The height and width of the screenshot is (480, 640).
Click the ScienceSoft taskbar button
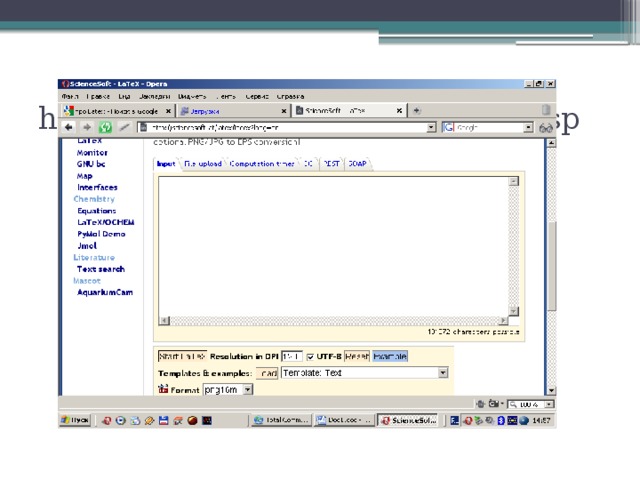pyautogui.click(x=408, y=420)
